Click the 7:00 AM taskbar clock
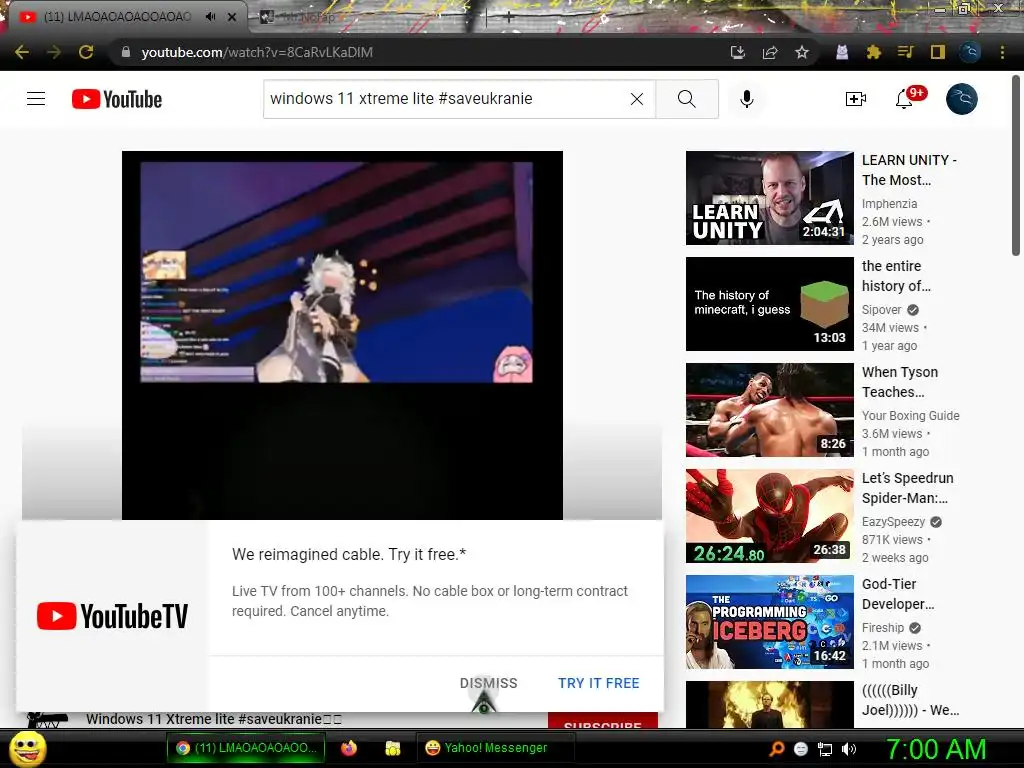Screen dimensions: 1024x768 pos(935,749)
